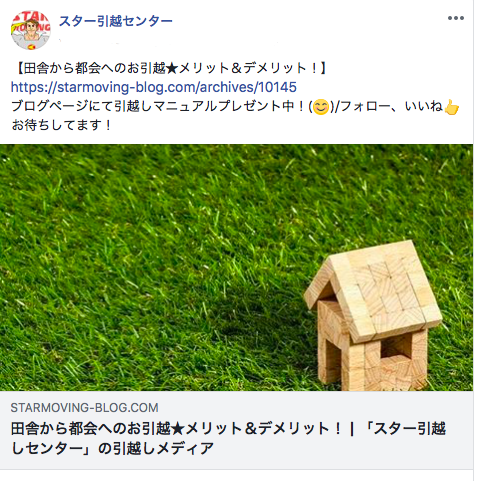Open the スター引越センター page name link
The width and height of the screenshot is (481, 481).
click(116, 21)
